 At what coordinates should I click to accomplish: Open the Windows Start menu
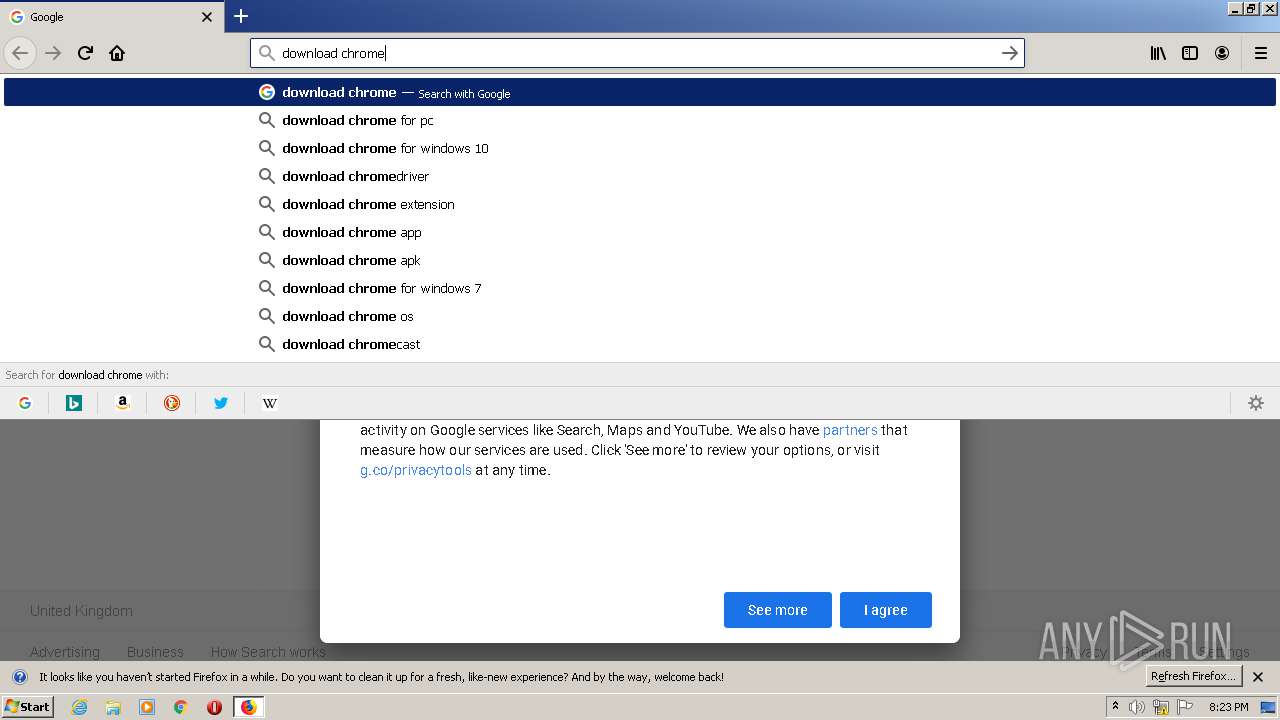[x=28, y=707]
